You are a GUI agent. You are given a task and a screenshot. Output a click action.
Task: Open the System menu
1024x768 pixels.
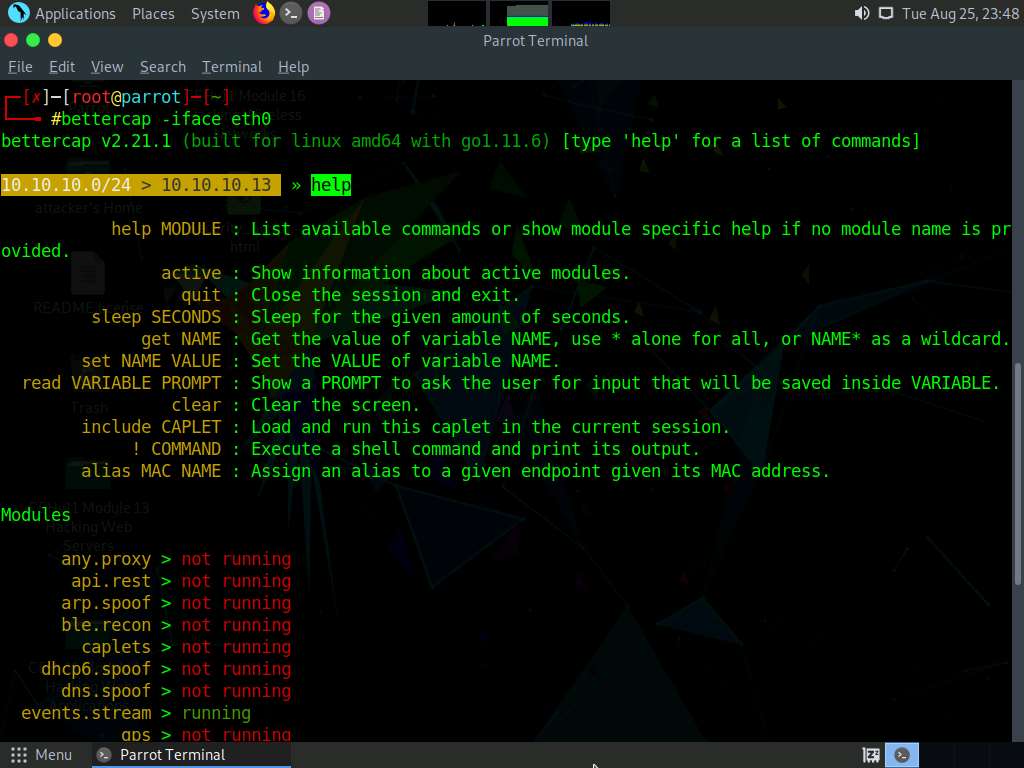pos(215,13)
